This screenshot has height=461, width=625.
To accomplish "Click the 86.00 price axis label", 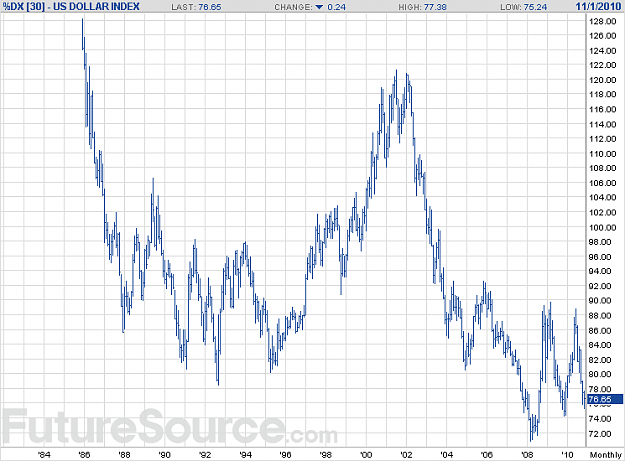I will coord(600,331).
